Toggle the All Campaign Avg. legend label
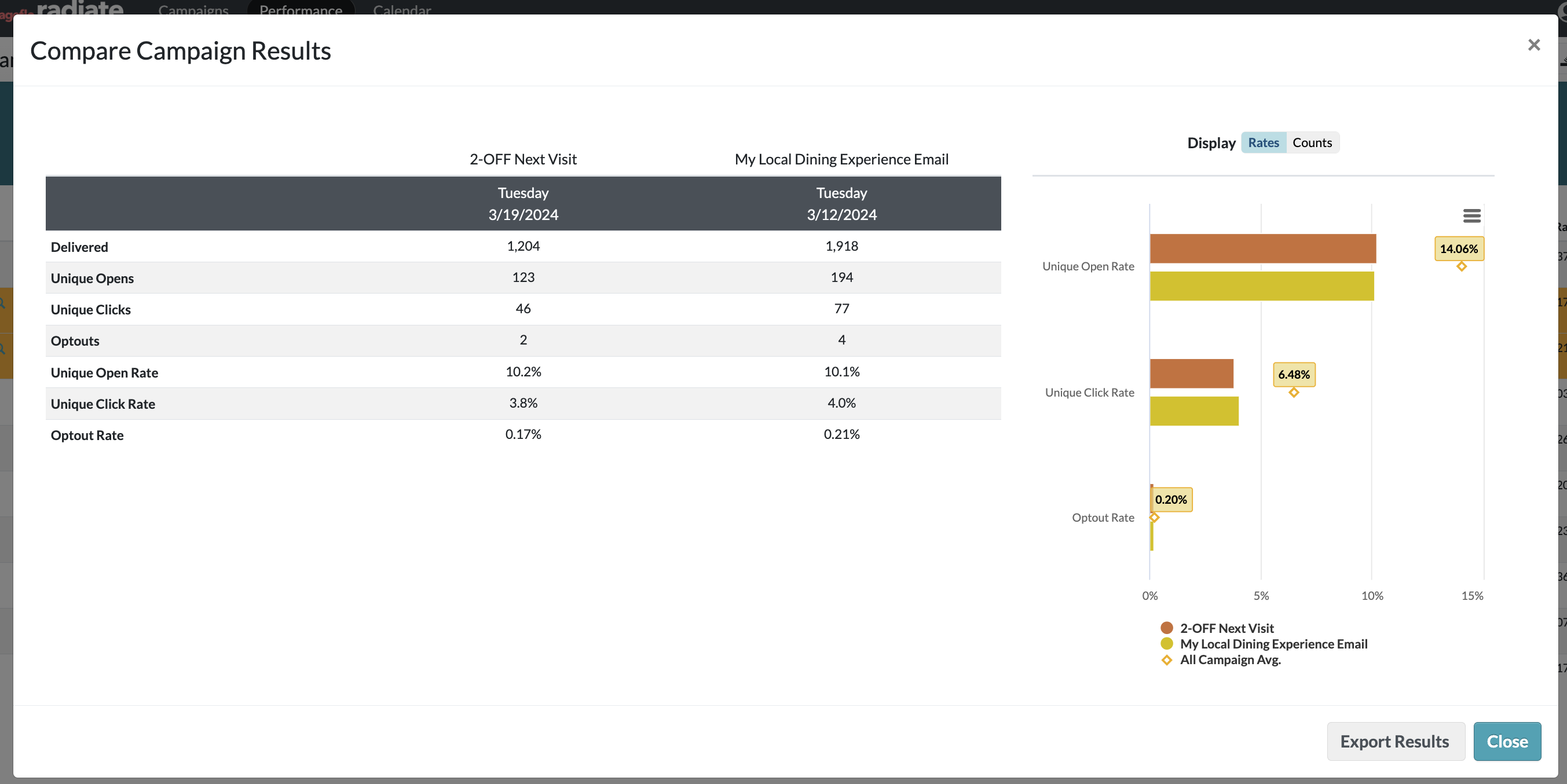 [x=1230, y=660]
